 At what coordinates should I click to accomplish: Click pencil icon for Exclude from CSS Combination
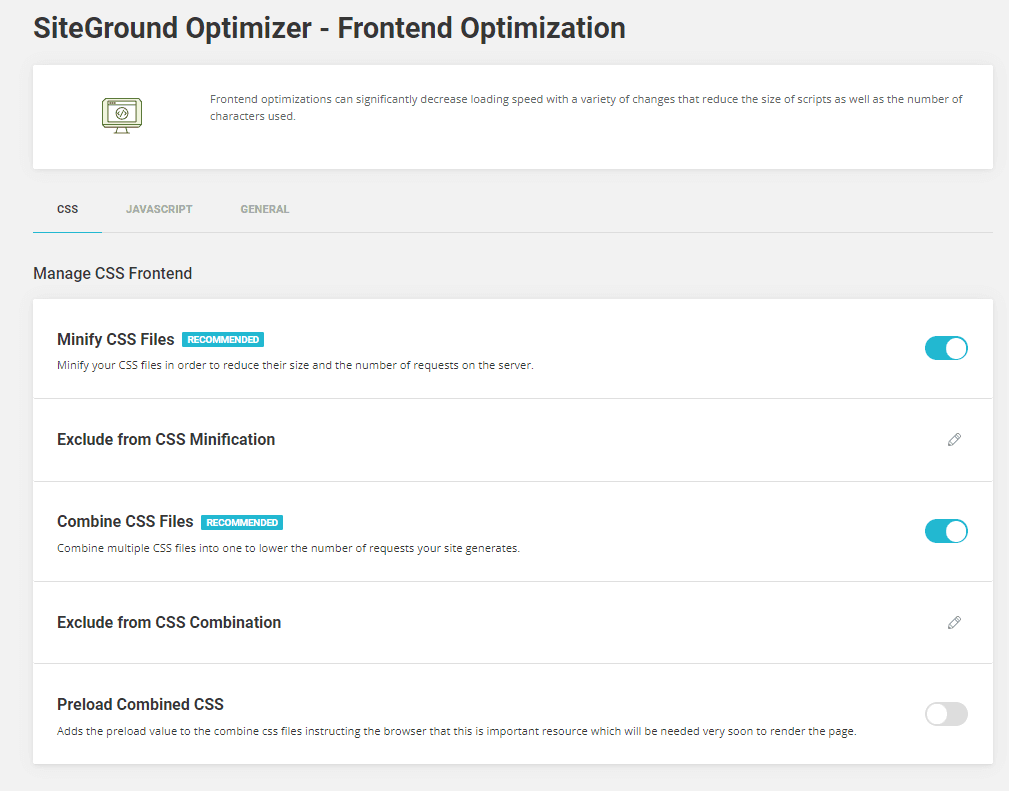point(954,622)
